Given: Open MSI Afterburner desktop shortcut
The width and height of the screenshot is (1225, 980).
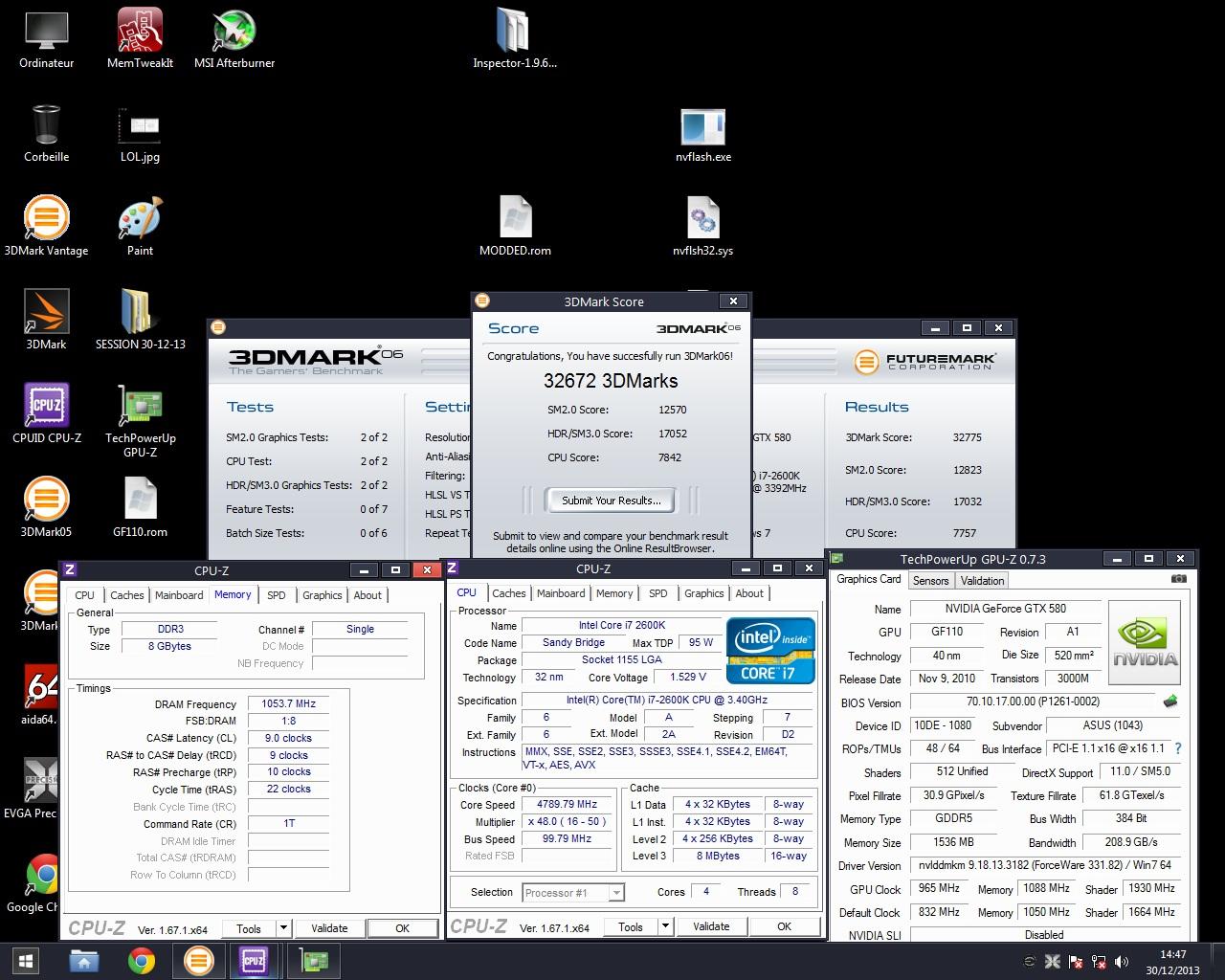Looking at the screenshot, I should [x=234, y=38].
